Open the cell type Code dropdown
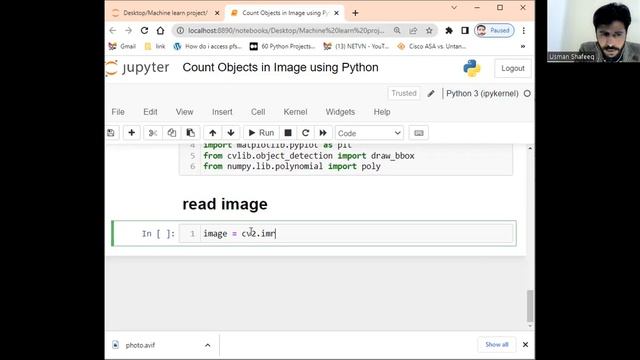640x360 pixels. pos(369,133)
